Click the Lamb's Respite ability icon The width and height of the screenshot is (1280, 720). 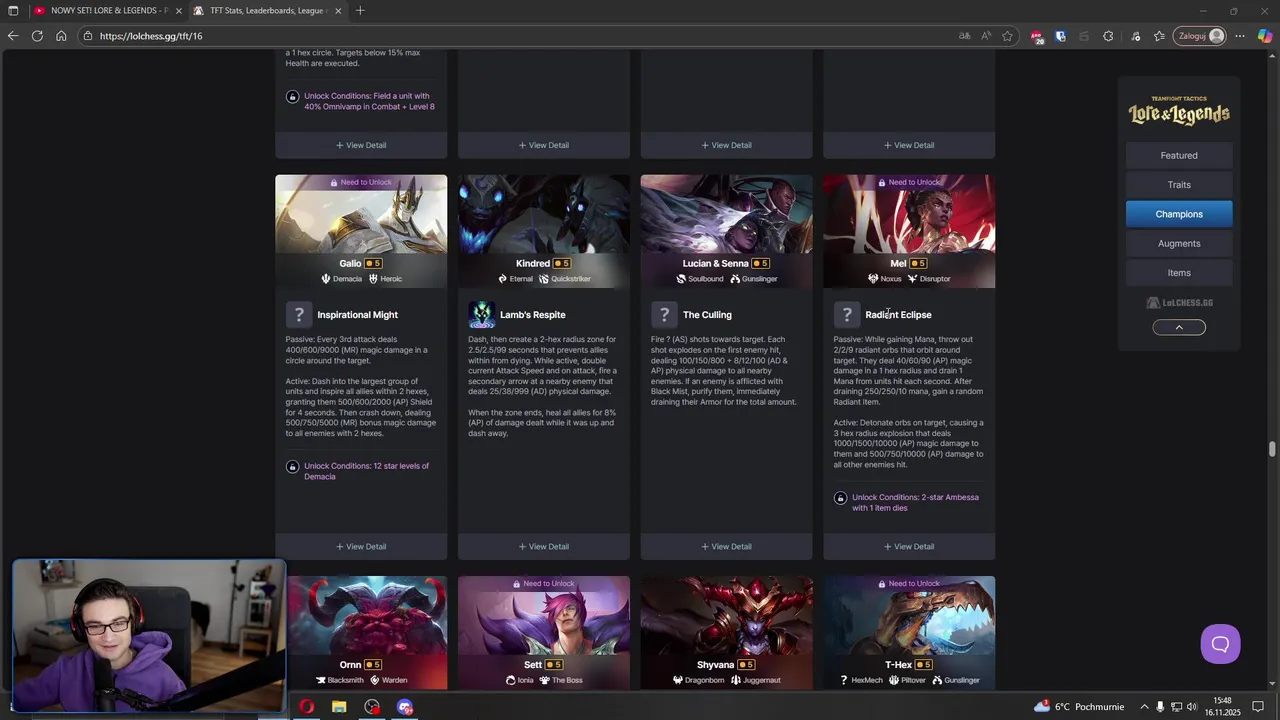coord(482,315)
